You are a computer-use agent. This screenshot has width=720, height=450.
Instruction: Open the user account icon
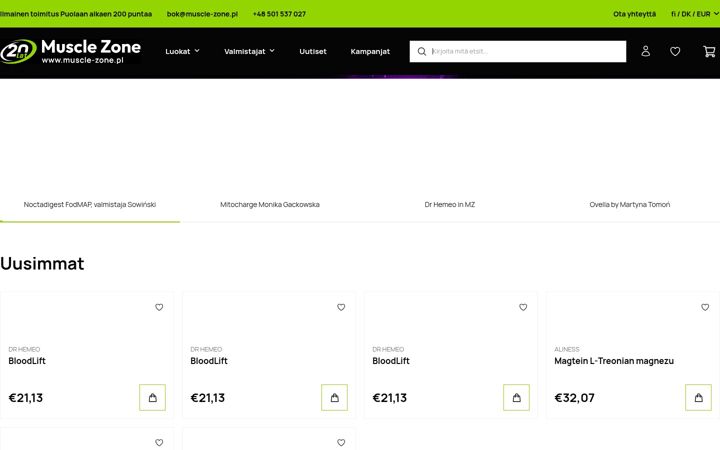click(x=645, y=51)
